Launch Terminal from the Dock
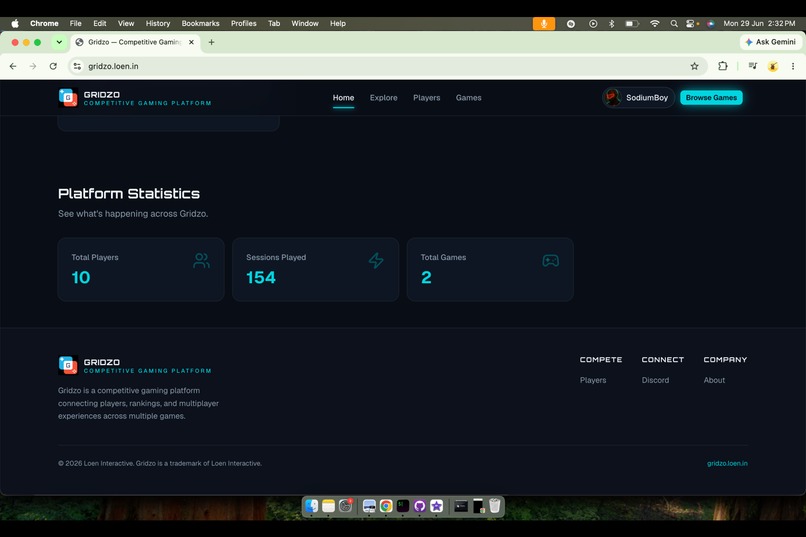Image resolution: width=806 pixels, height=537 pixels. (402, 506)
